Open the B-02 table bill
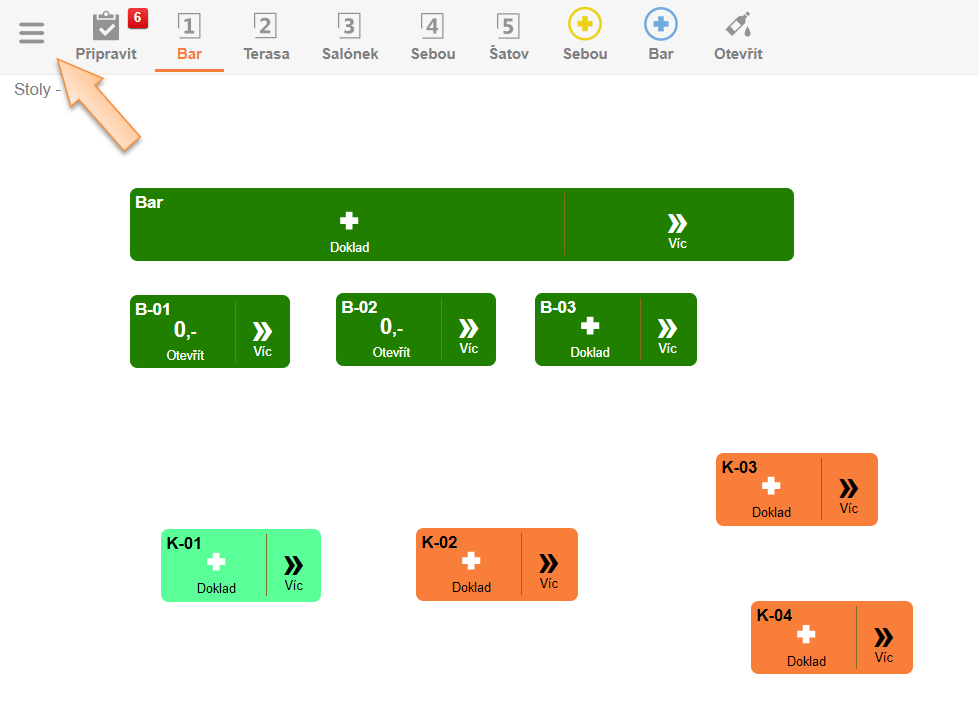The width and height of the screenshot is (979, 722). (391, 334)
